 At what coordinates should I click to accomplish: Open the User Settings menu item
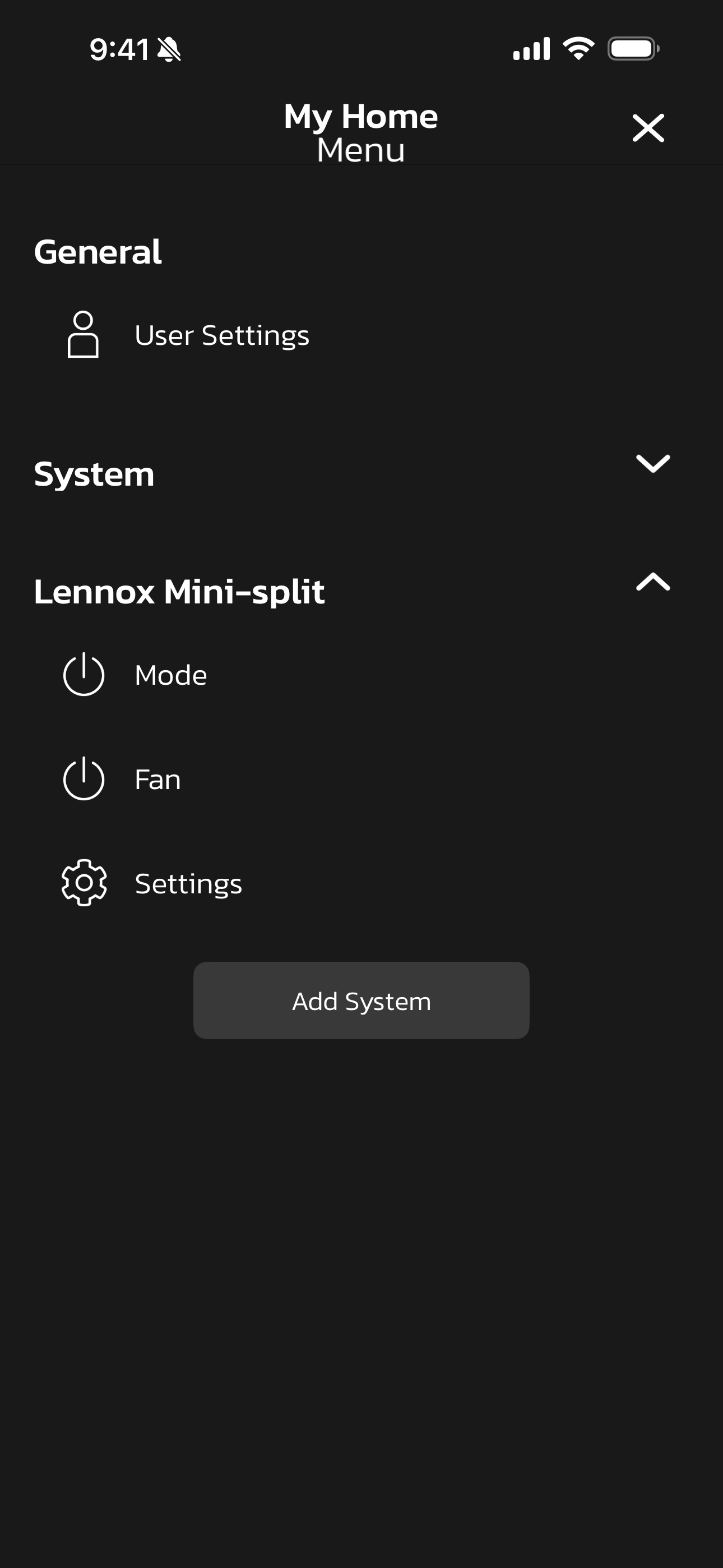221,335
